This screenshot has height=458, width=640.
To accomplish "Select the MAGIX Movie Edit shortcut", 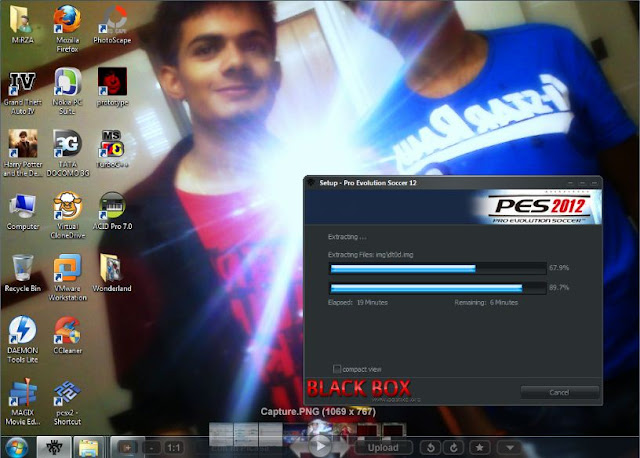I will (22, 402).
